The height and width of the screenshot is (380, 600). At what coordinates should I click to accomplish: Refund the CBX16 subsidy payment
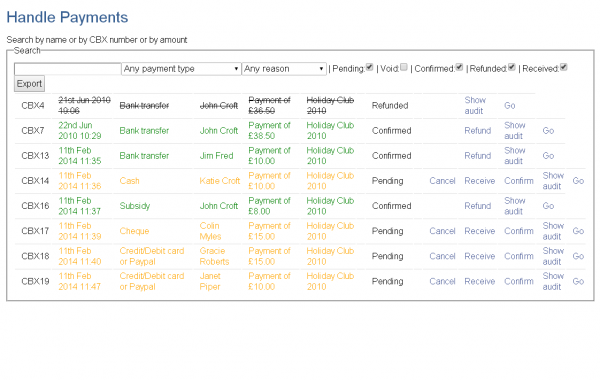click(478, 206)
